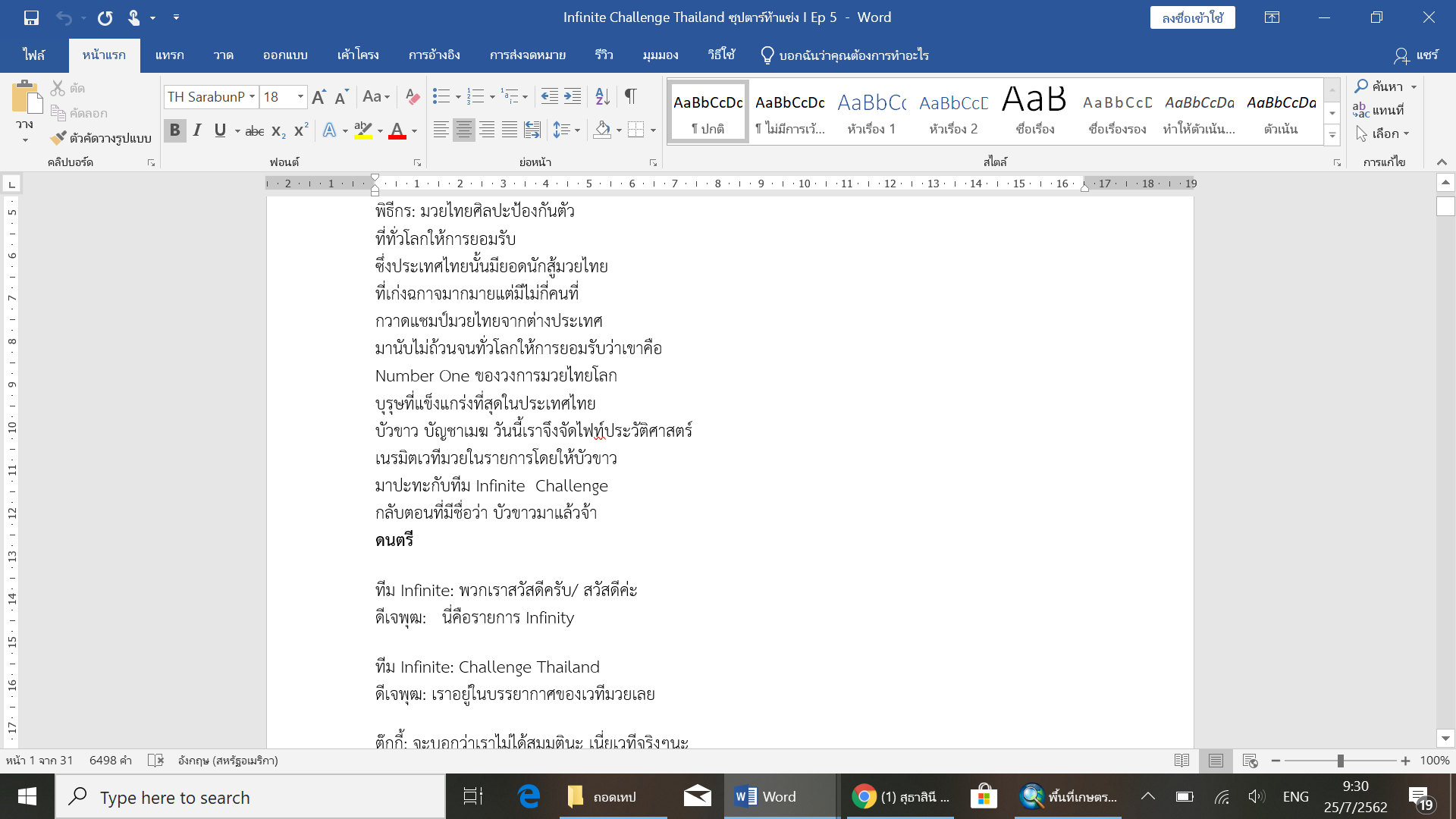
Task: Open the word count 6498 คำ
Action: pyautogui.click(x=111, y=761)
